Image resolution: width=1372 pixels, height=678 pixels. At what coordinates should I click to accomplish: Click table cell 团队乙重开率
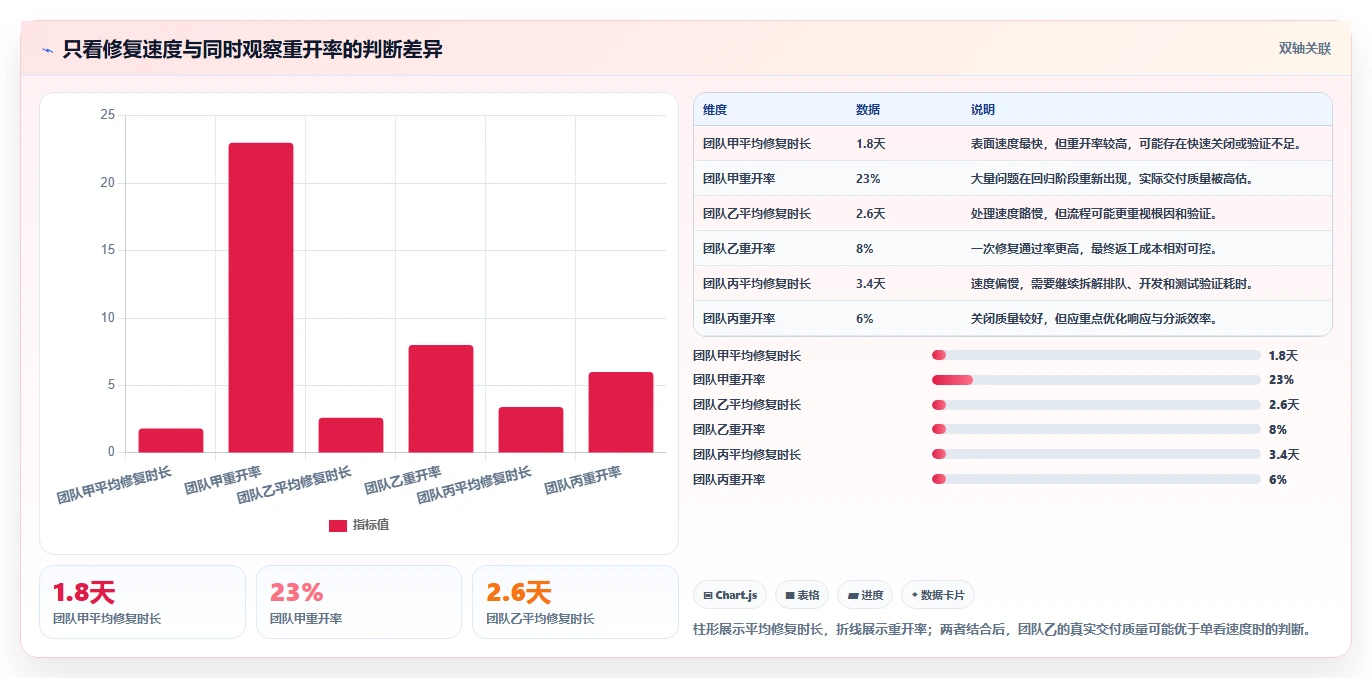739,249
